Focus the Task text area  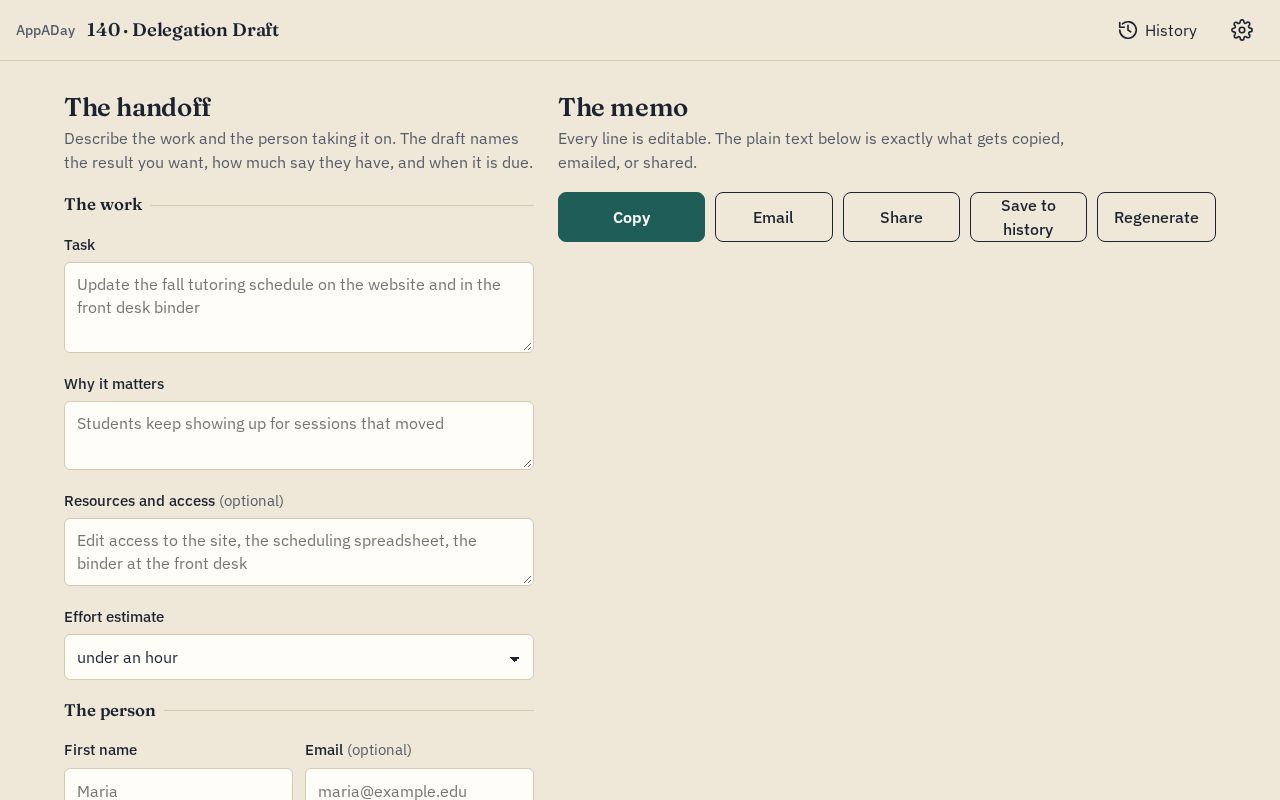pos(299,307)
